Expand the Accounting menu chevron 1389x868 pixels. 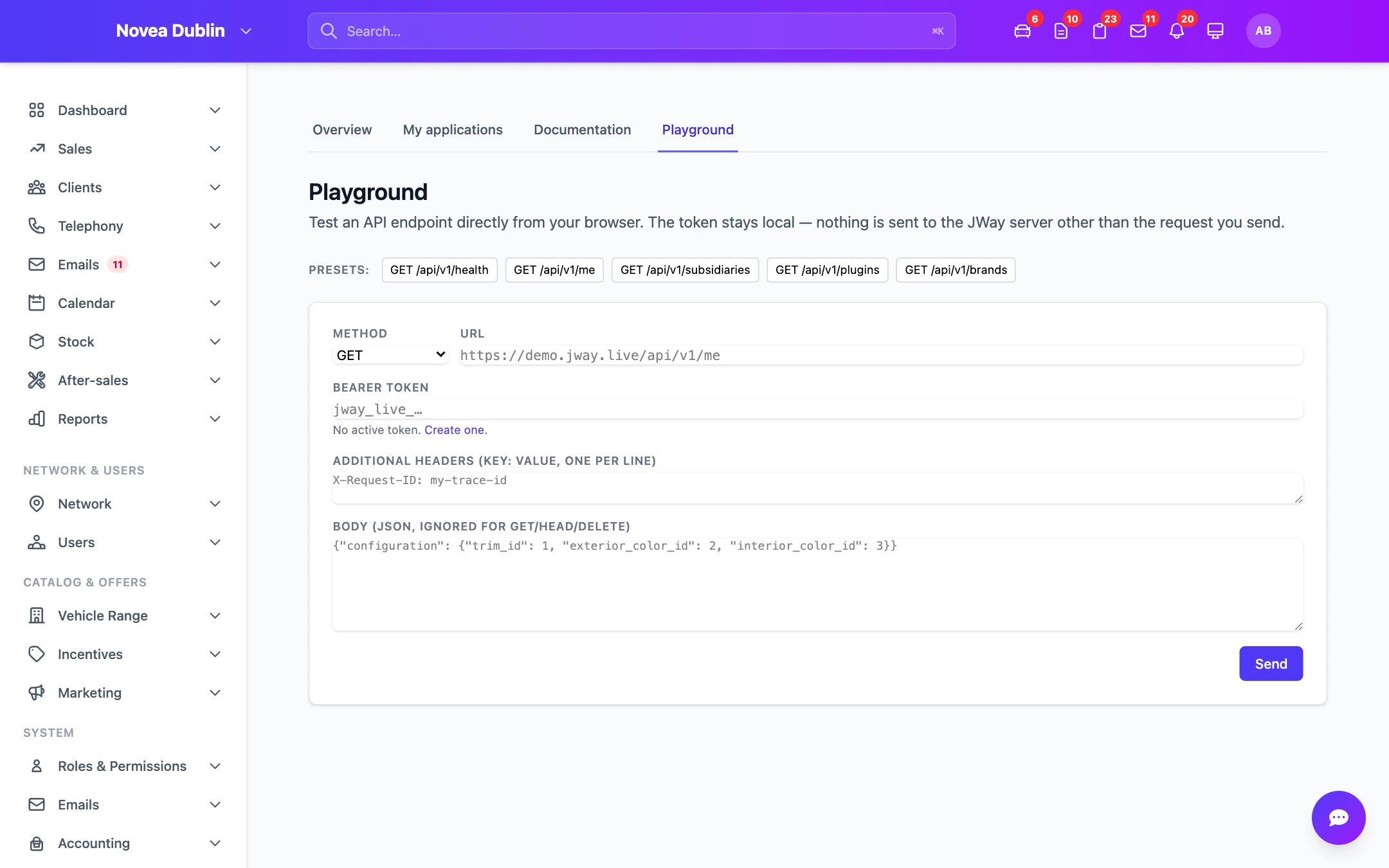click(215, 843)
